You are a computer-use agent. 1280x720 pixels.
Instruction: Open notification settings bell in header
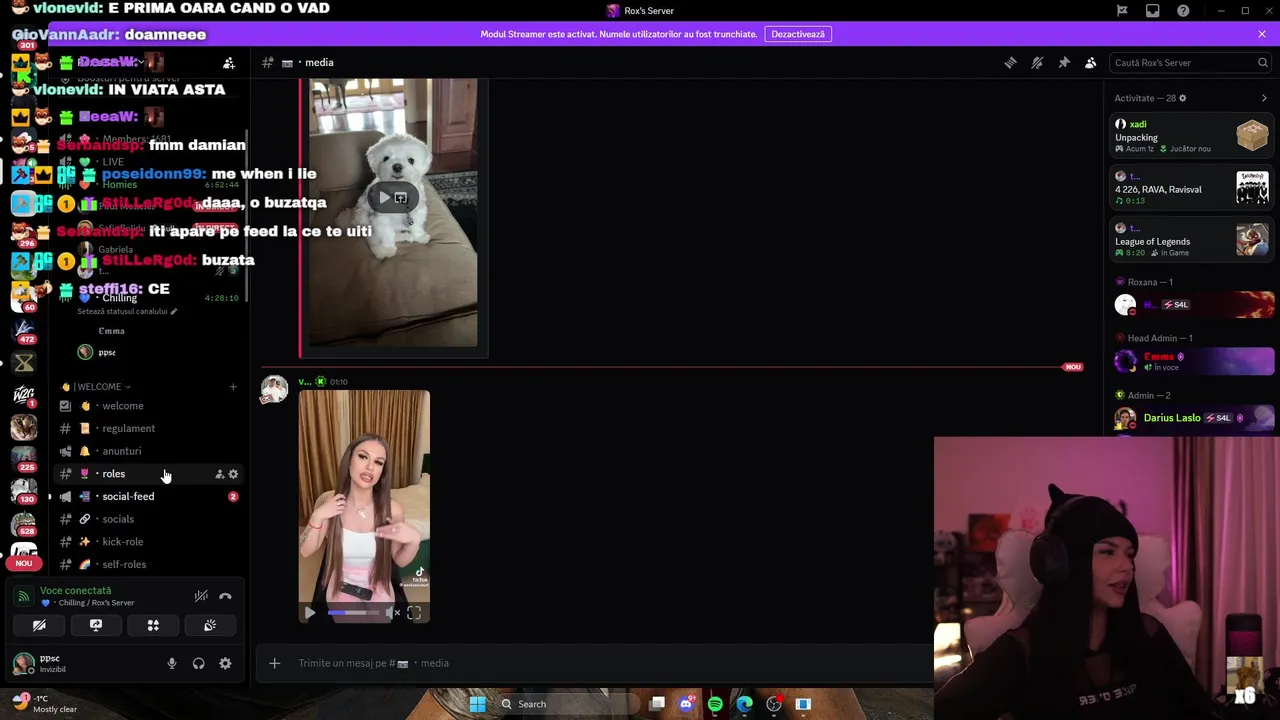[1037, 62]
